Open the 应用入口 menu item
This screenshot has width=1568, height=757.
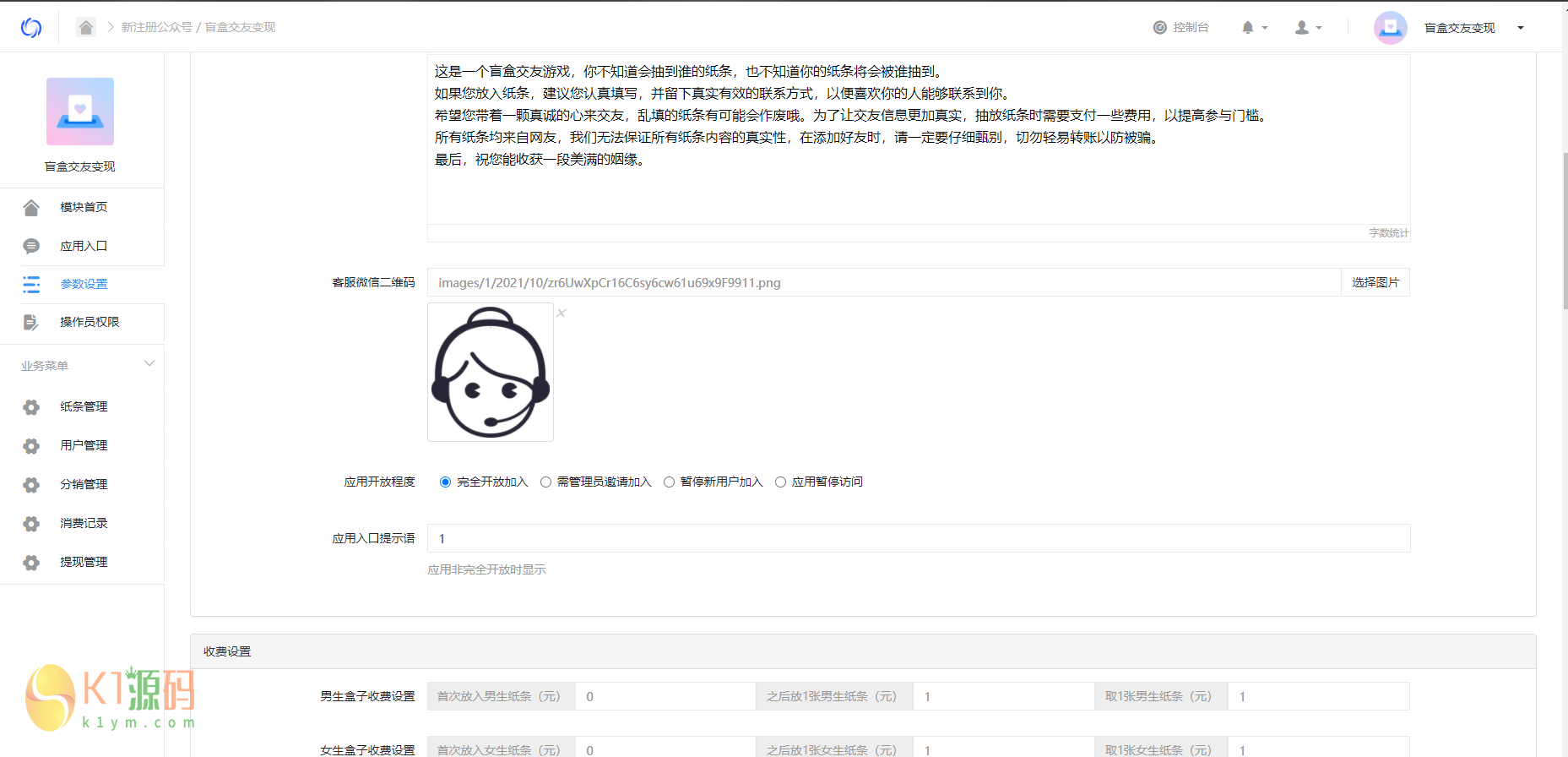point(82,247)
